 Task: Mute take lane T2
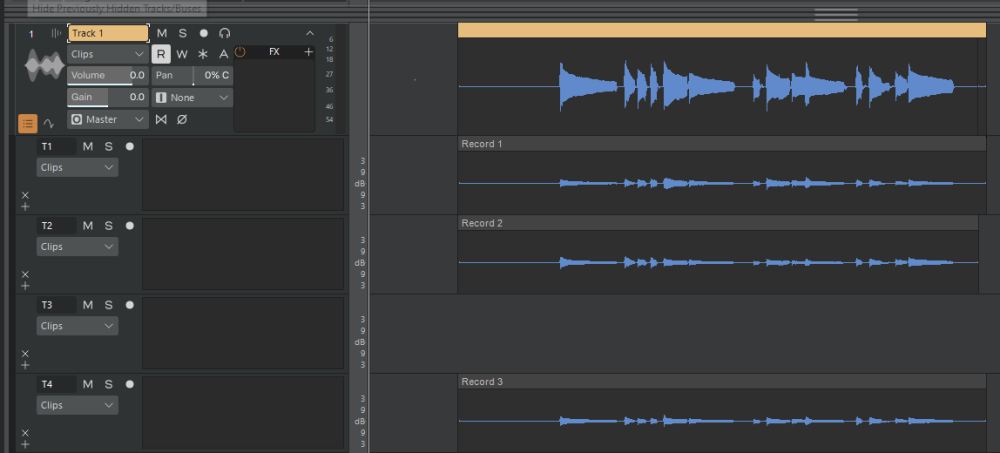pos(88,226)
